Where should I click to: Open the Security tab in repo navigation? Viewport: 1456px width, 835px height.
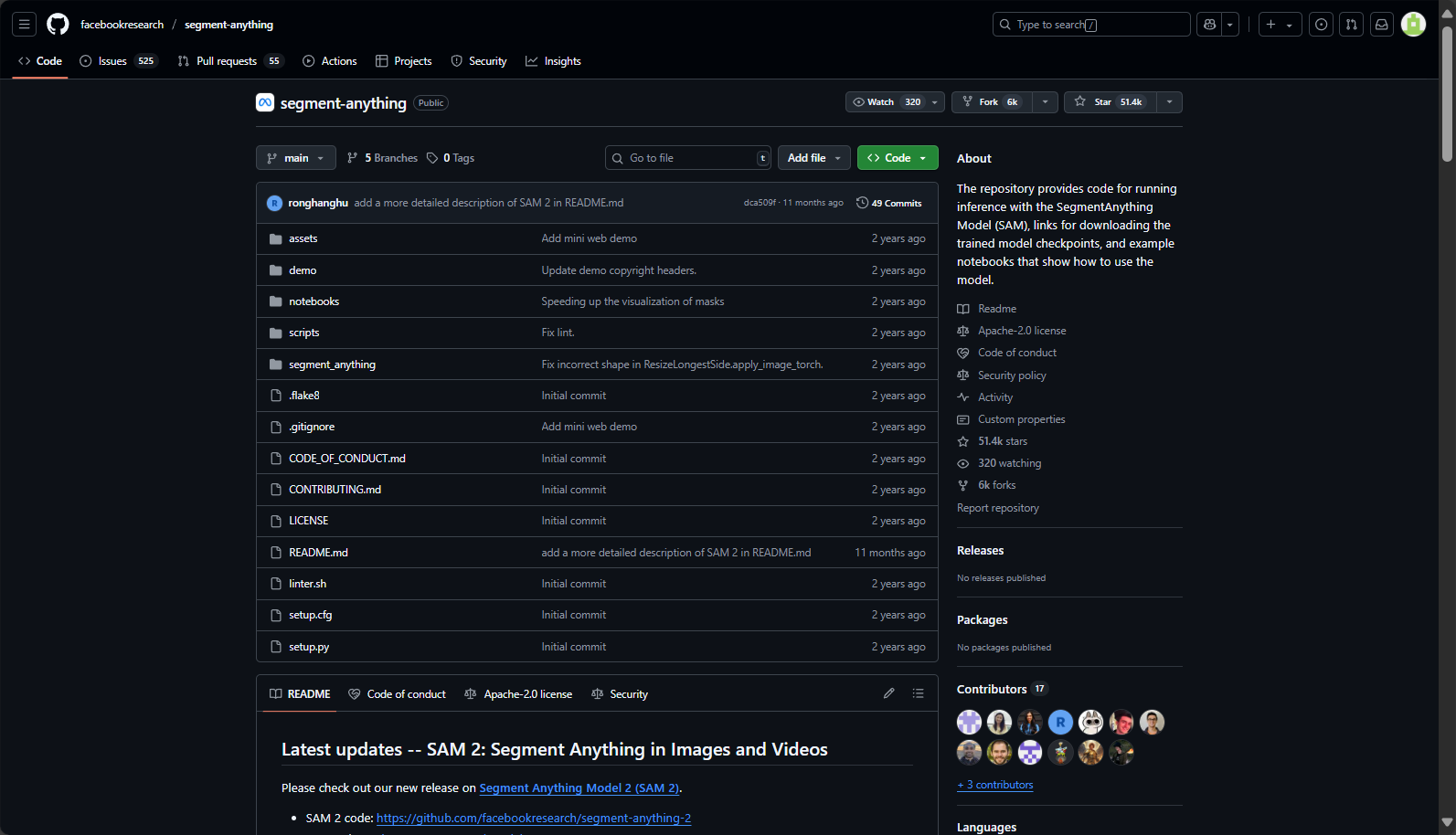click(x=479, y=61)
